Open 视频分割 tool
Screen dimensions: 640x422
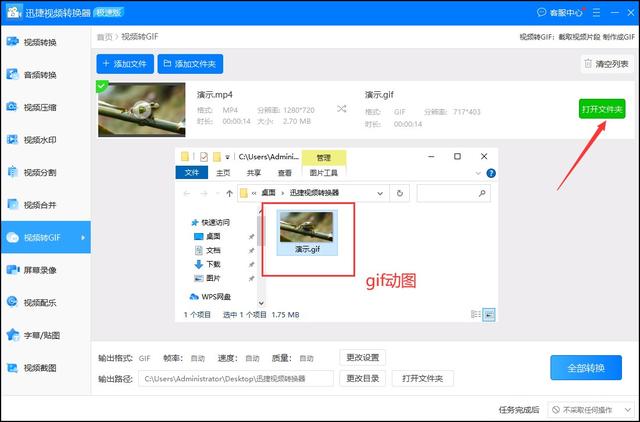point(45,172)
